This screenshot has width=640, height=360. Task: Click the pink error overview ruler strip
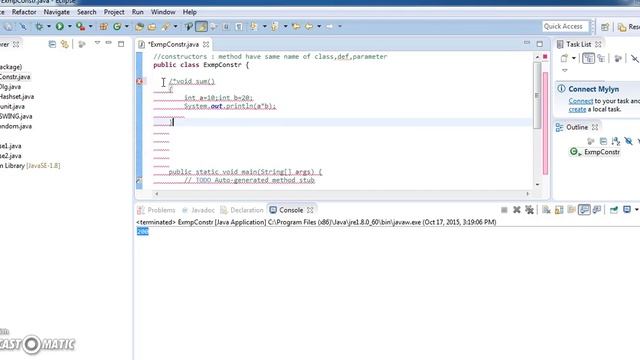tap(545, 123)
